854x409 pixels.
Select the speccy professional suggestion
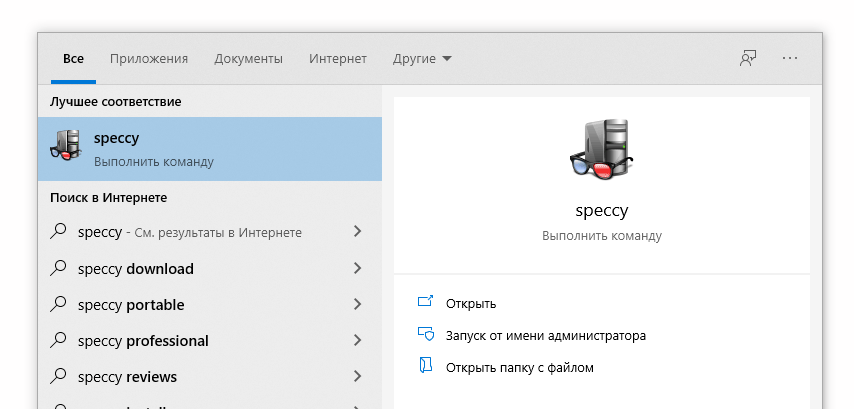210,341
